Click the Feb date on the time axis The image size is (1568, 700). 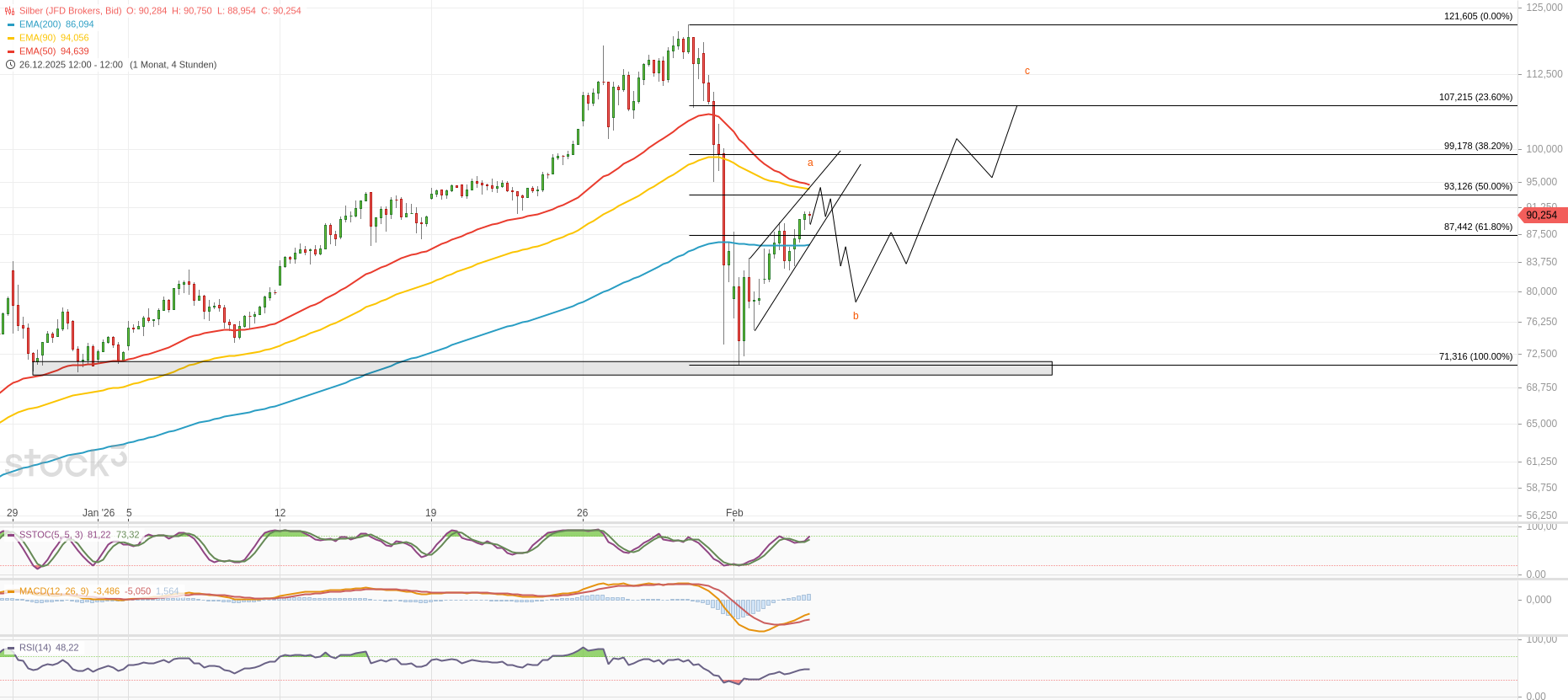tap(734, 513)
